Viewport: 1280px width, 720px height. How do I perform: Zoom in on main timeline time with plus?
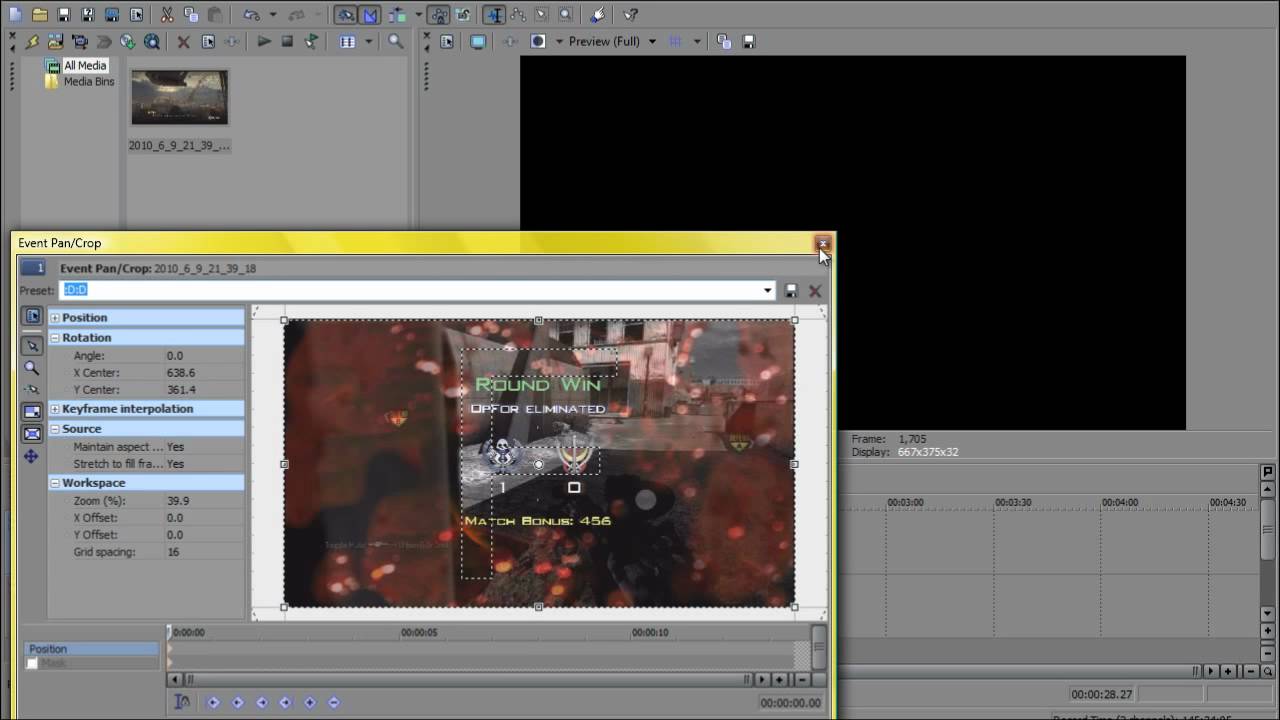click(1228, 671)
